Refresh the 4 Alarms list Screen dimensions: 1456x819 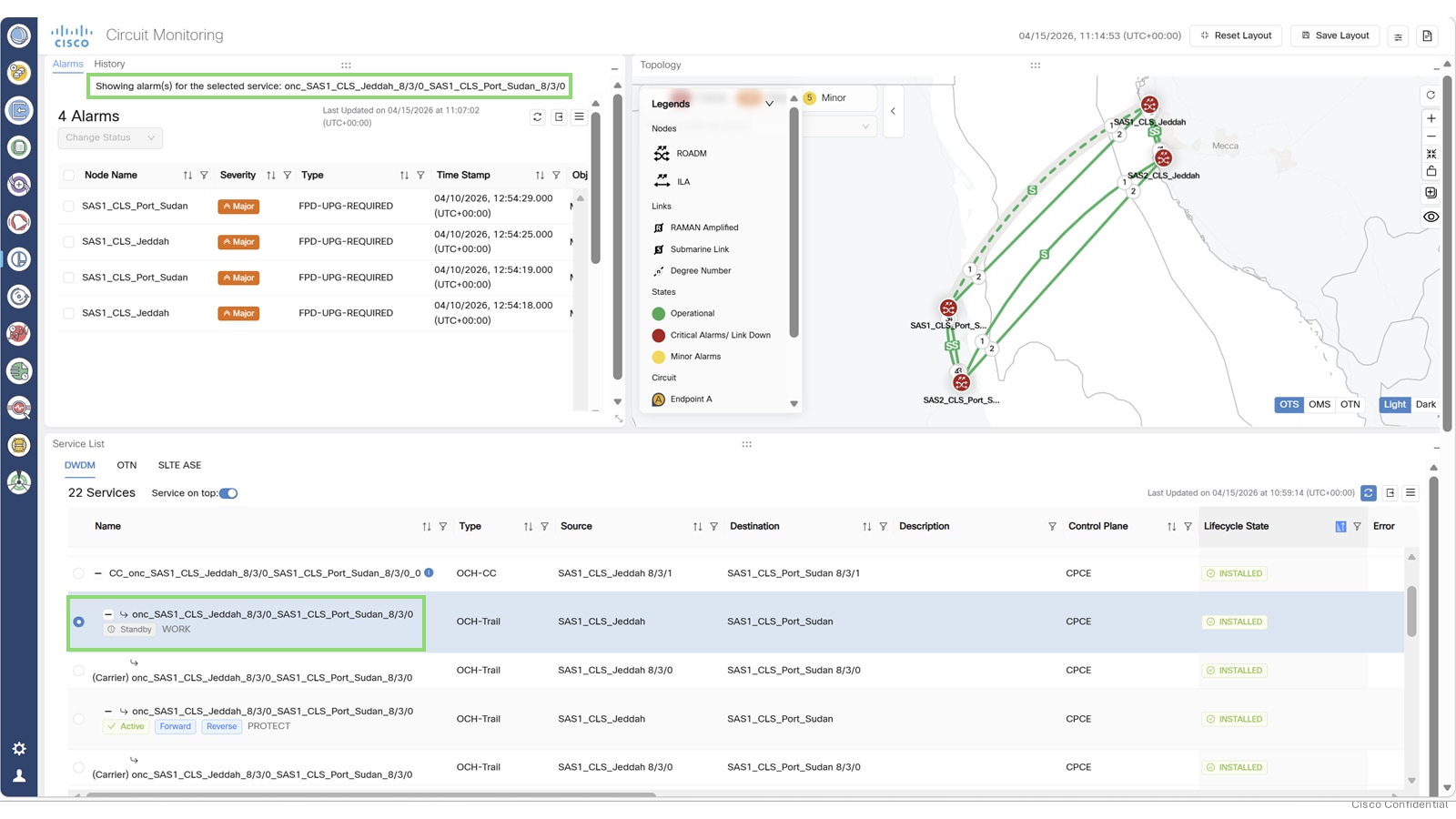[536, 116]
